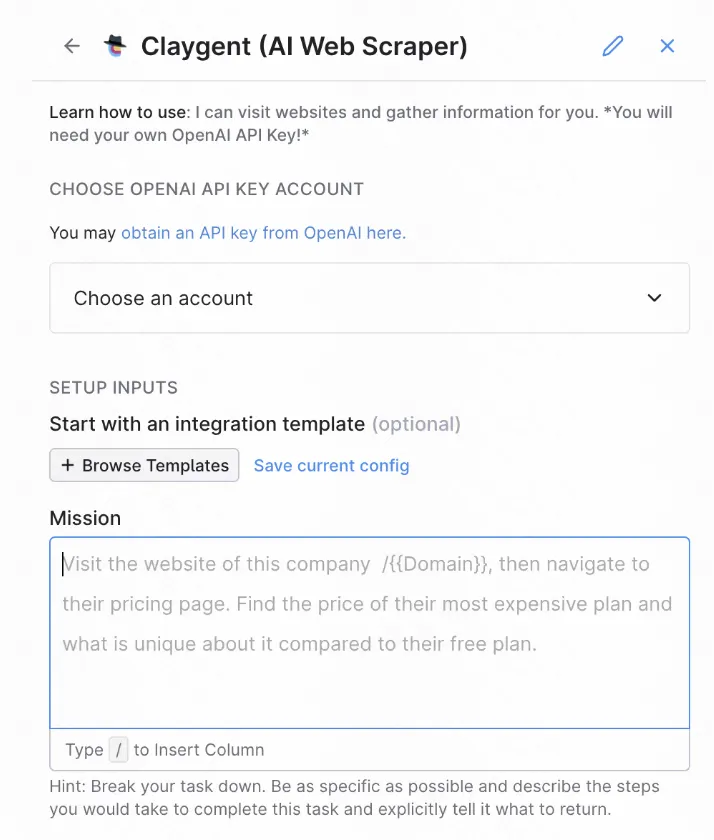Expand the account dropdown chevron
Screen dimensions: 714x840
click(655, 298)
